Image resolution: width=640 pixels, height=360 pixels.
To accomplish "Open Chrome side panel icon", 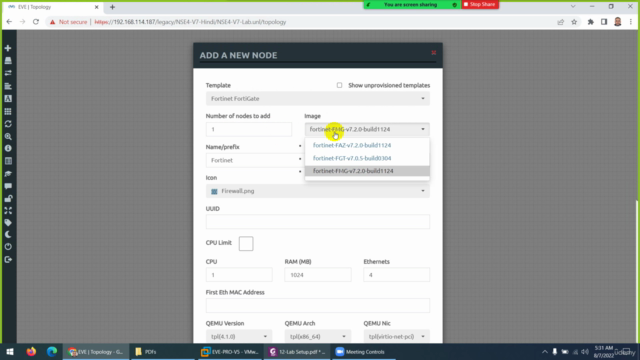I will [604, 22].
